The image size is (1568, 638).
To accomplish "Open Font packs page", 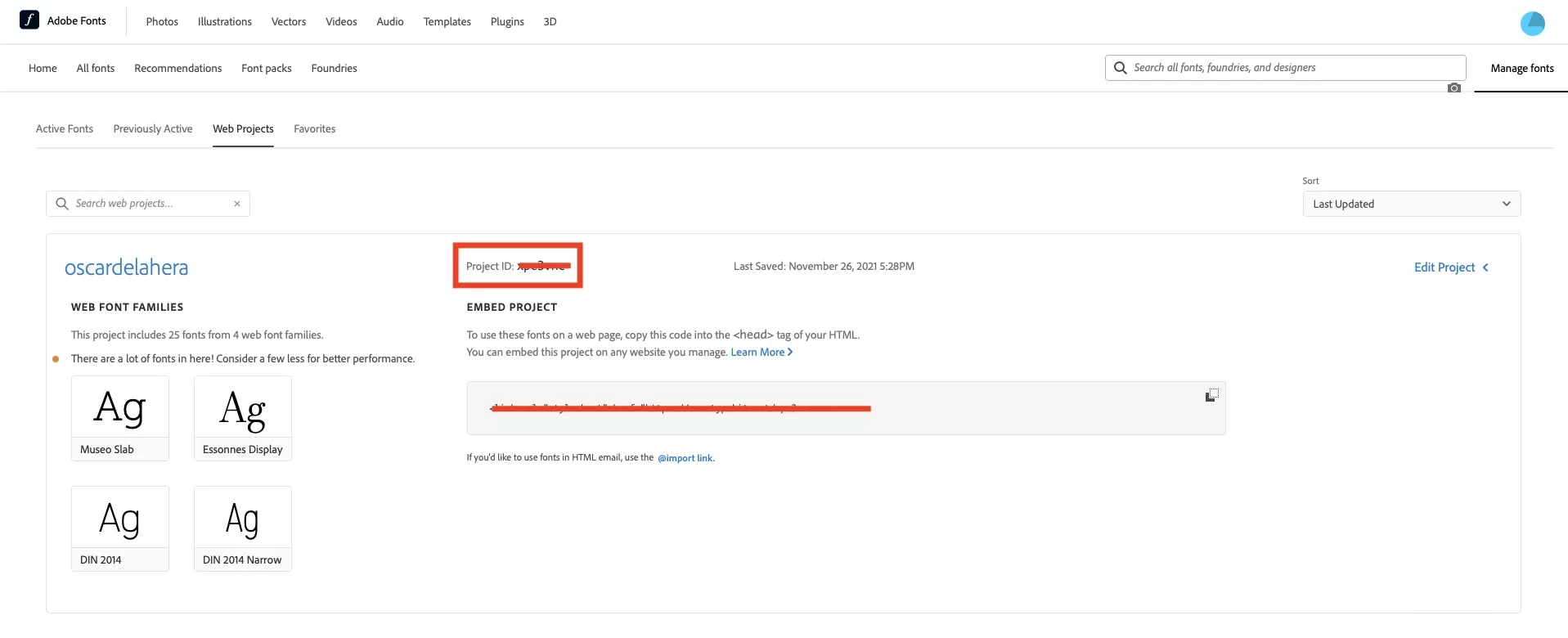I will coord(267,68).
